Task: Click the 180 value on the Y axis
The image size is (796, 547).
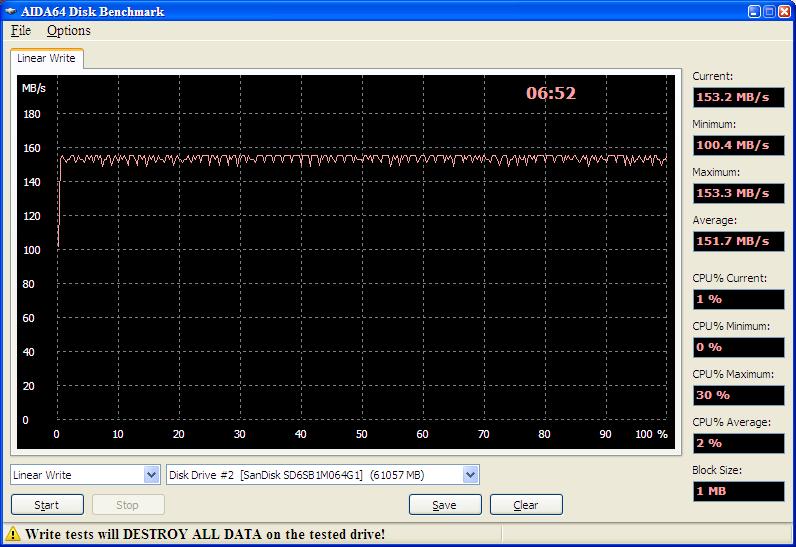Action: click(31, 114)
